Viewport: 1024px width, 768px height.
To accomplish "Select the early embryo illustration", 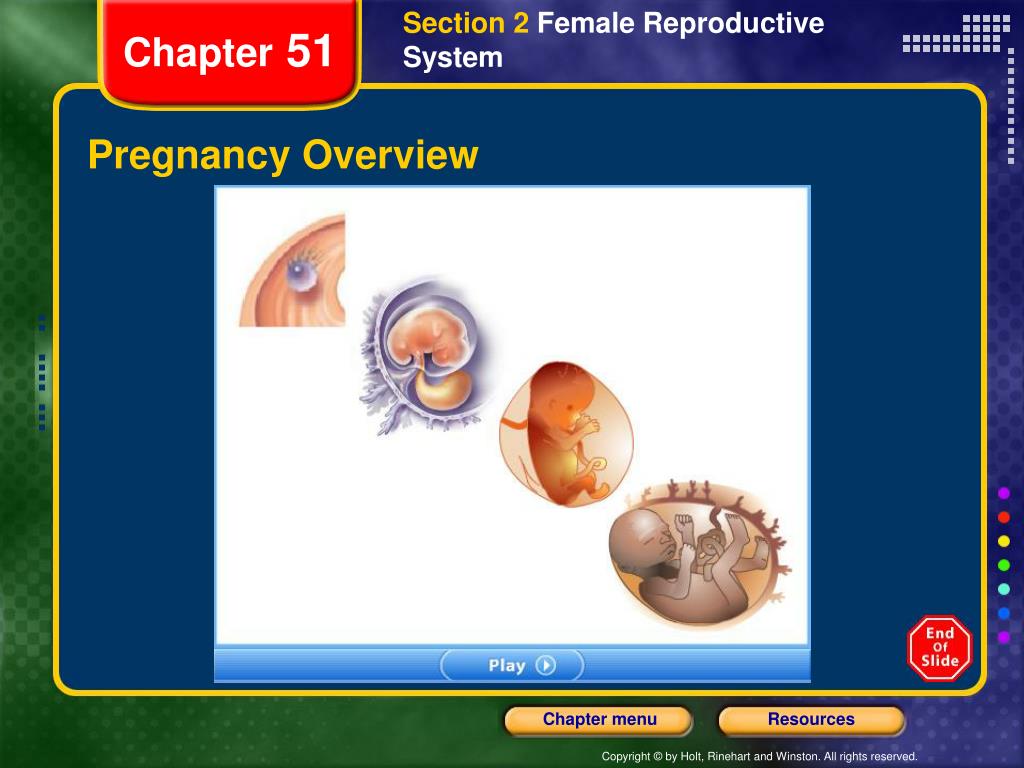I will pos(425,355).
